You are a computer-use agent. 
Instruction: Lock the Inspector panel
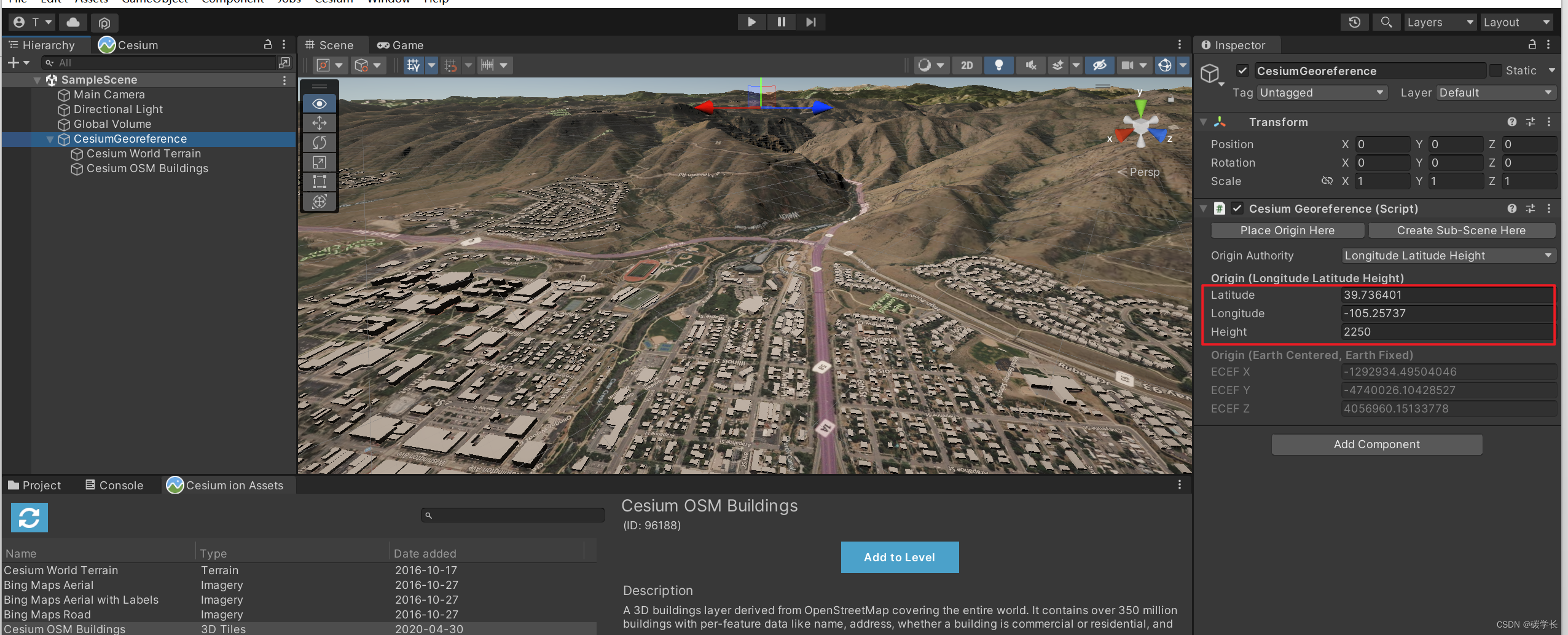coord(1532,44)
